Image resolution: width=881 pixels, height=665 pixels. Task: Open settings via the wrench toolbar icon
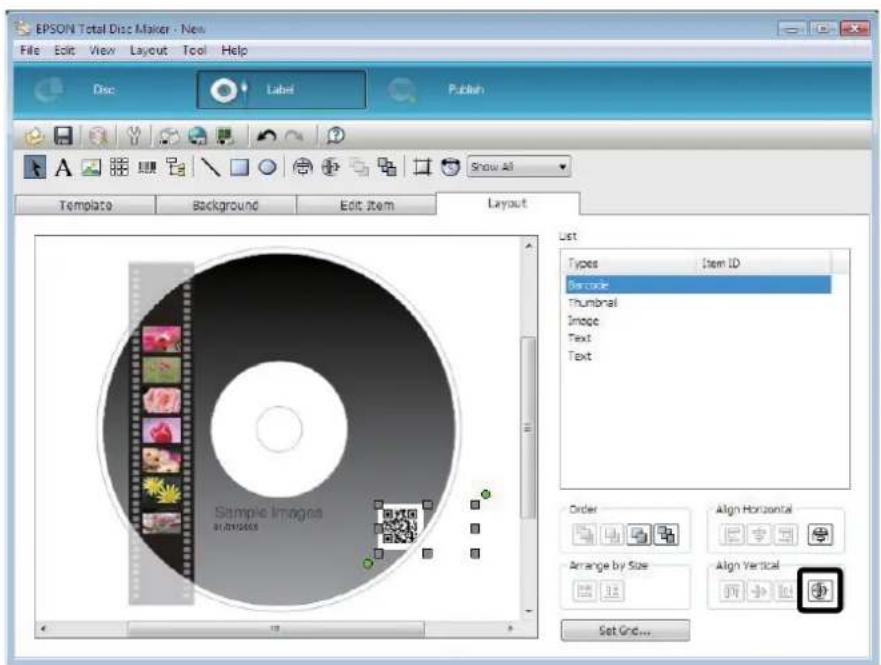(x=134, y=136)
